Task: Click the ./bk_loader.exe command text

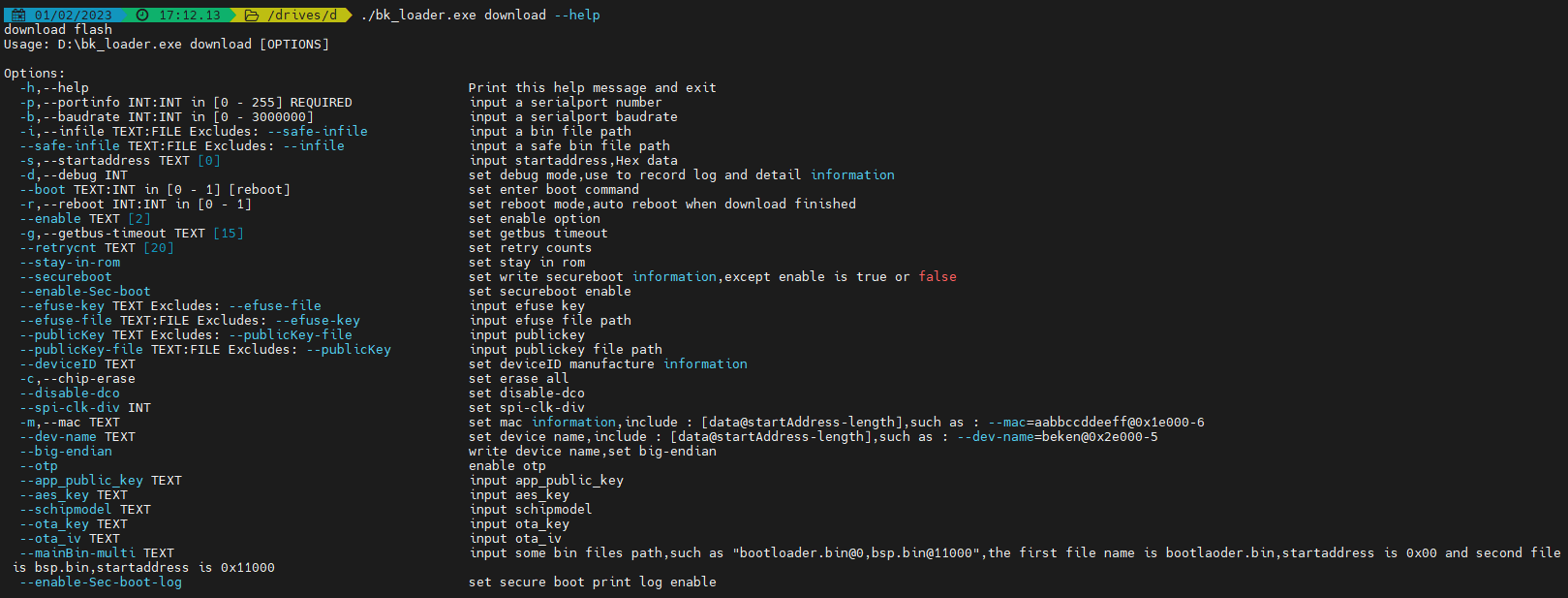Action: [417, 15]
